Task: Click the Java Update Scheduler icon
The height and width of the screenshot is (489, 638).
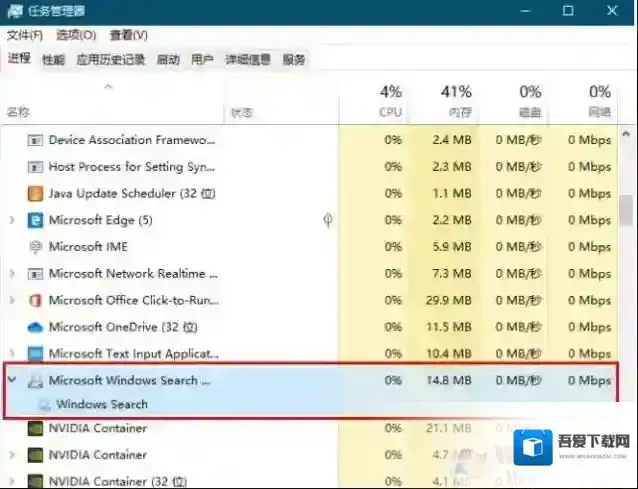Action: click(x=35, y=194)
